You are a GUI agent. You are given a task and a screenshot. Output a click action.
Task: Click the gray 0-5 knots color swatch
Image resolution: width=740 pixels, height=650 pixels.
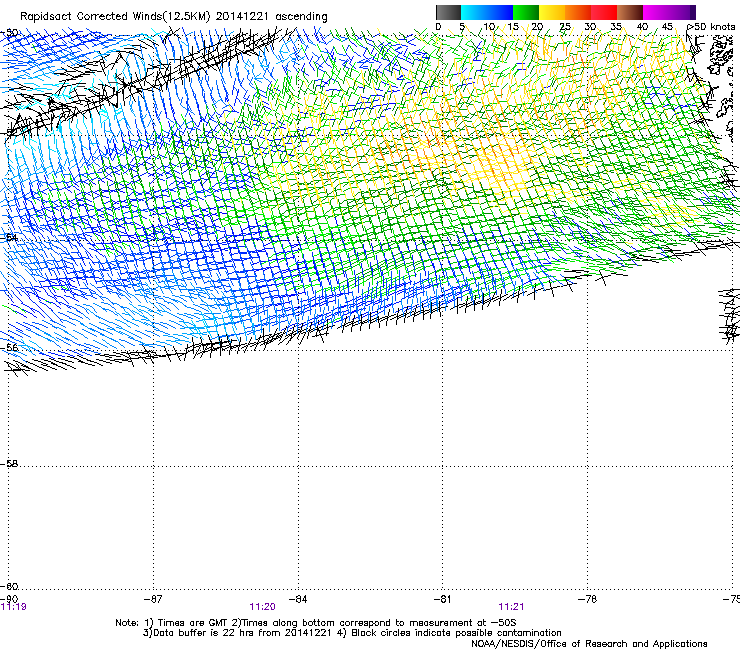(x=448, y=12)
